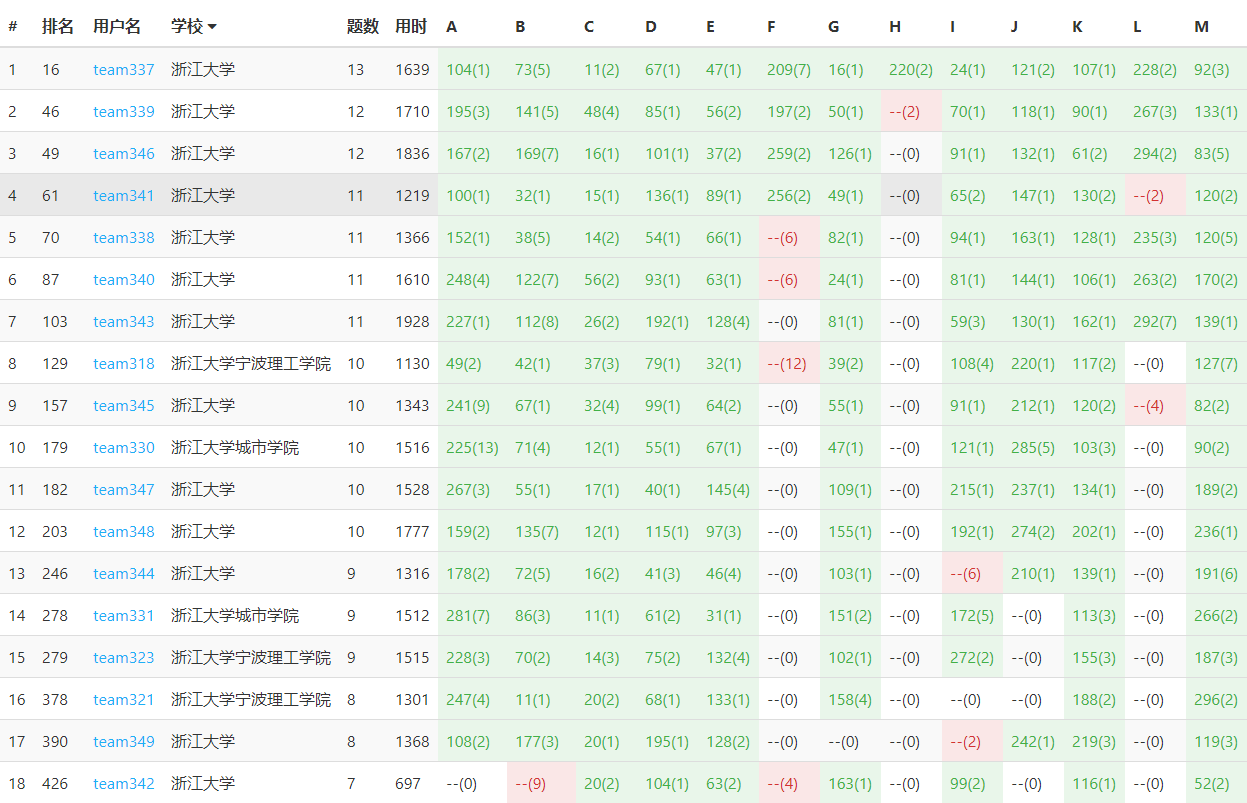Image resolution: width=1247 pixels, height=803 pixels.
Task: Open team318 user link
Action: tap(124, 364)
